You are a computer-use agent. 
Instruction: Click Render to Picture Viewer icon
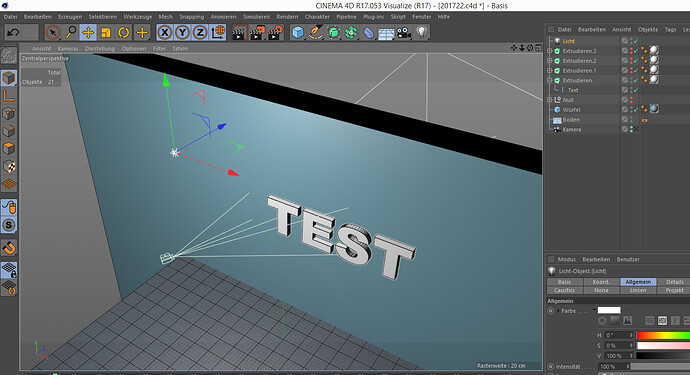point(257,33)
